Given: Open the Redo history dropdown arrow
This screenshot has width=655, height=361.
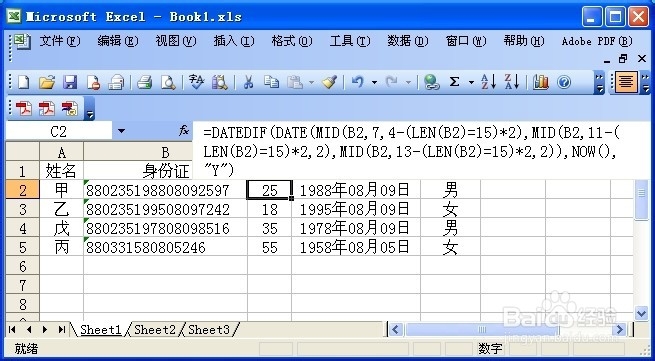Looking at the screenshot, I should click(x=409, y=83).
